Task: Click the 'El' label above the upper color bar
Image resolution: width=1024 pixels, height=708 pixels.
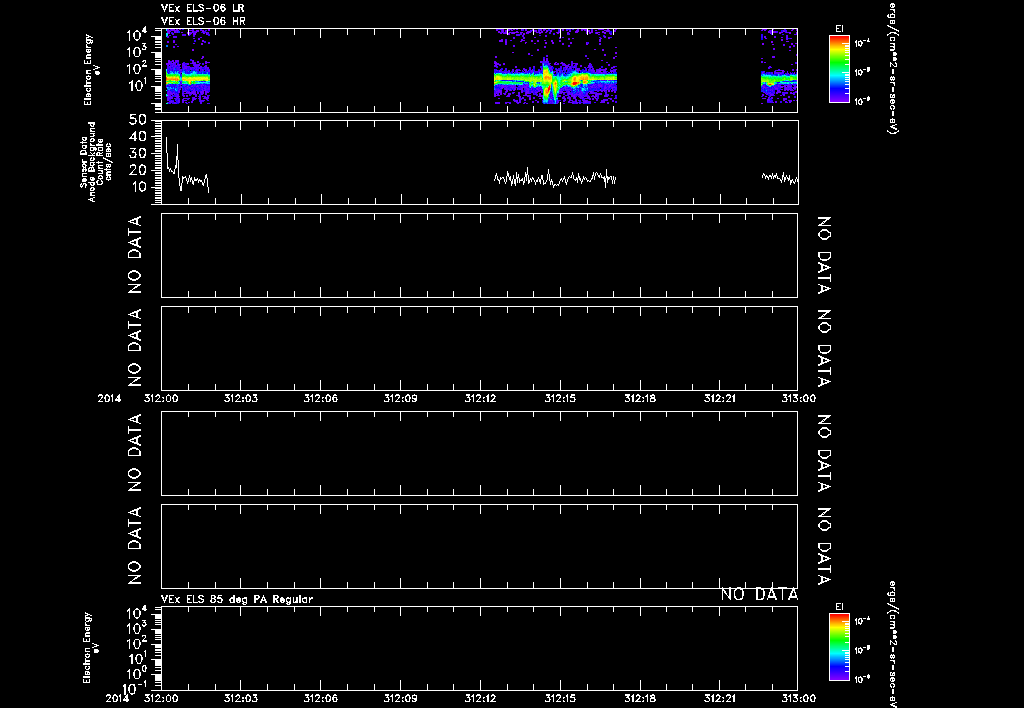Action: [839, 28]
